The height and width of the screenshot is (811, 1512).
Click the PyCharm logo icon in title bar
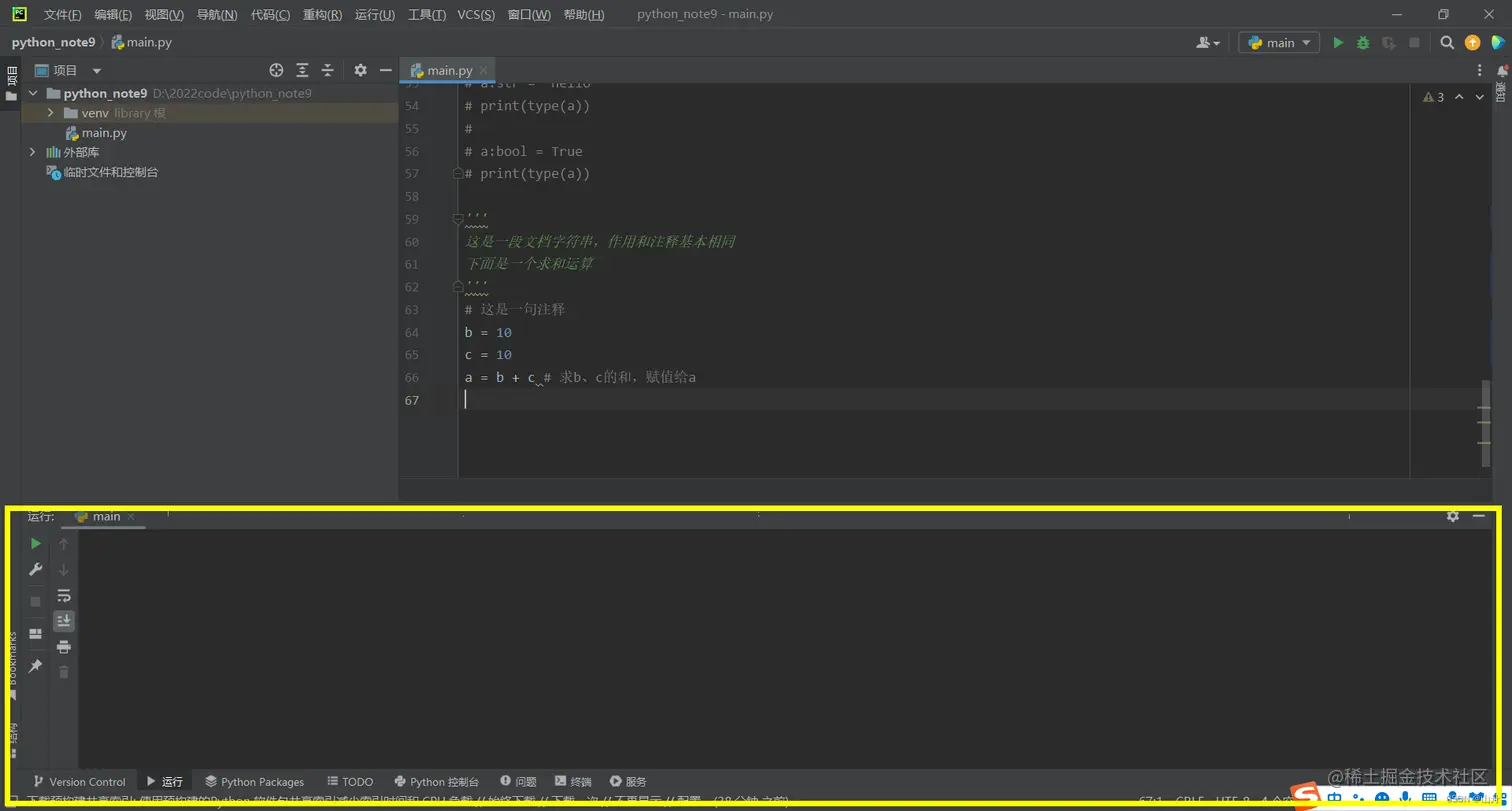tap(19, 14)
